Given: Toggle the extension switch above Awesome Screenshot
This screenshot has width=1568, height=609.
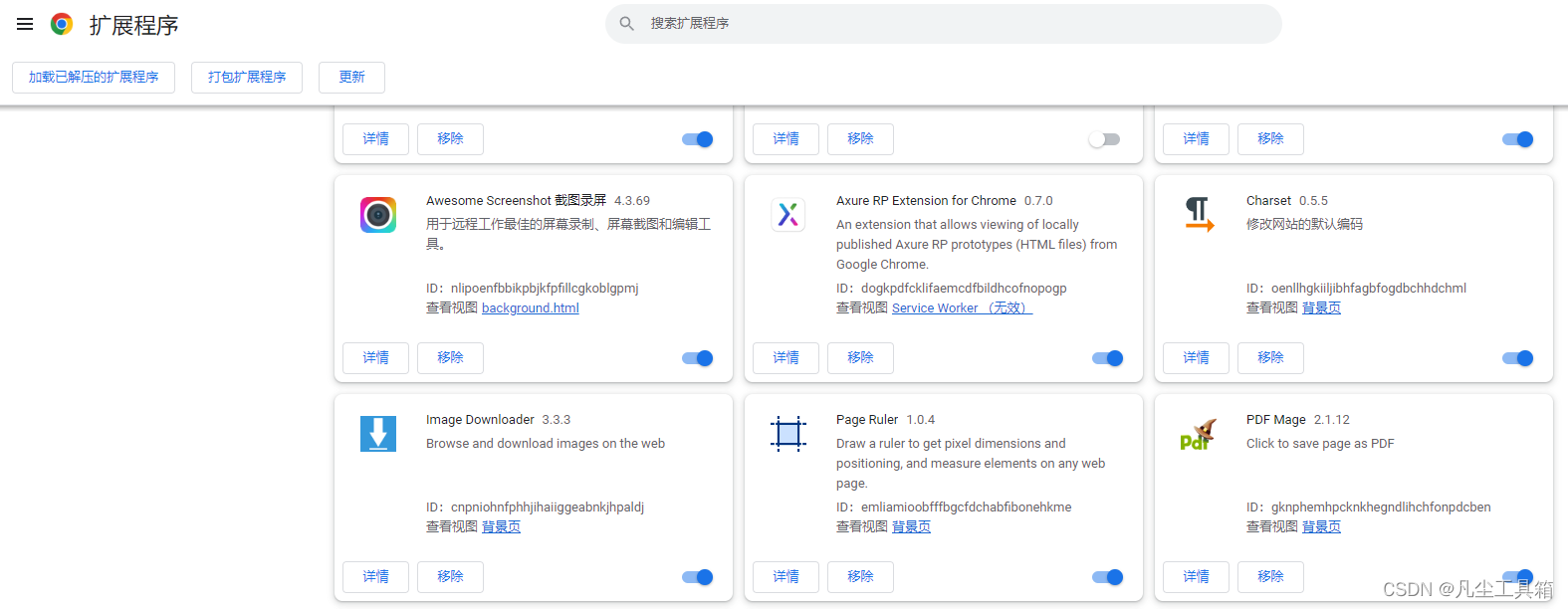Looking at the screenshot, I should 698,139.
